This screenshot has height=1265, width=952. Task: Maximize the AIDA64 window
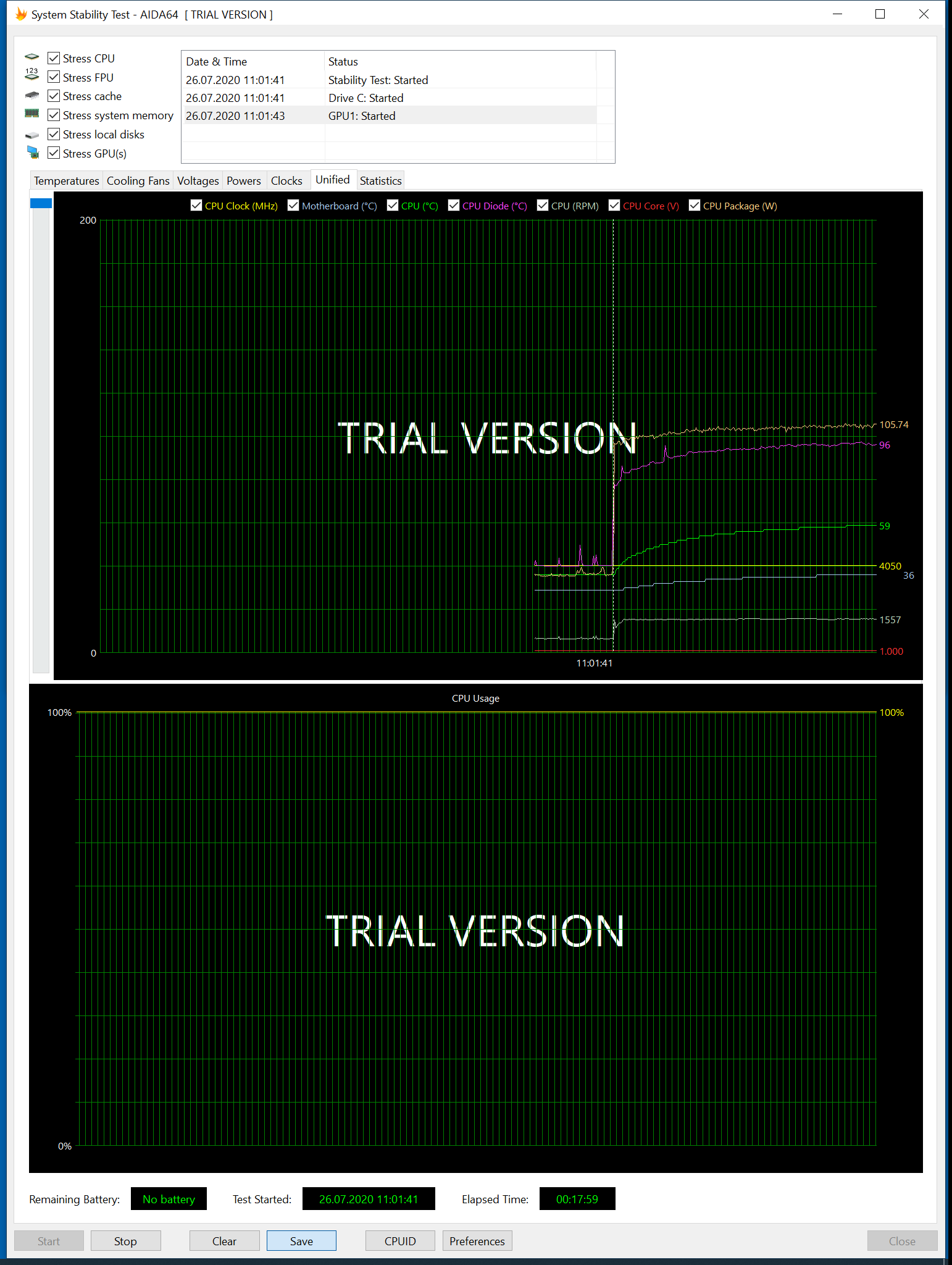[x=880, y=14]
